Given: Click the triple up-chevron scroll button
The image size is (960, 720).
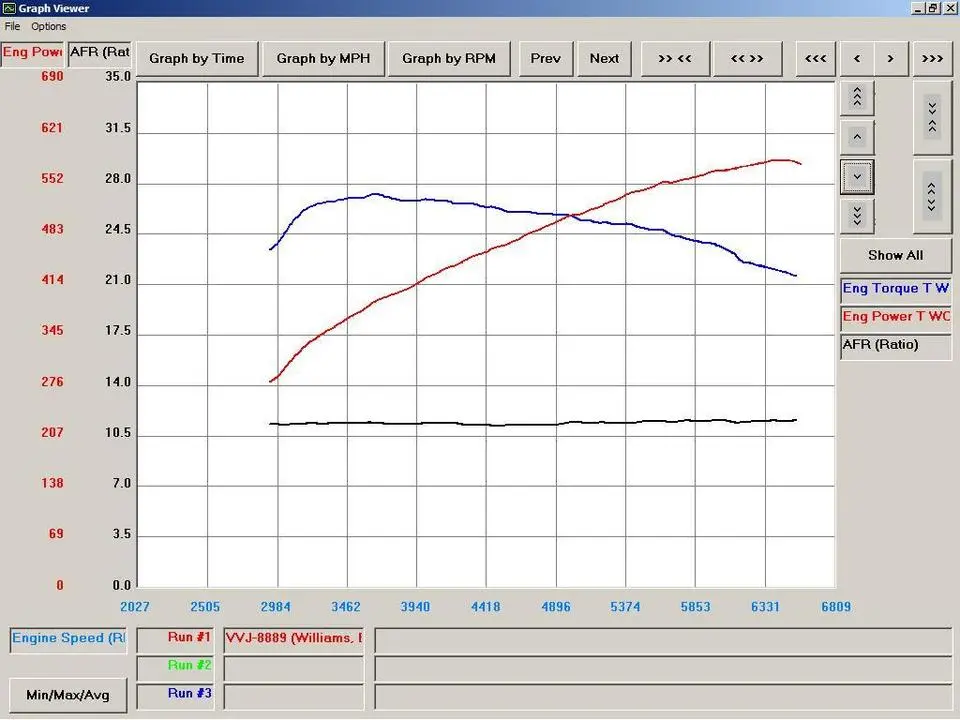Looking at the screenshot, I should click(857, 97).
